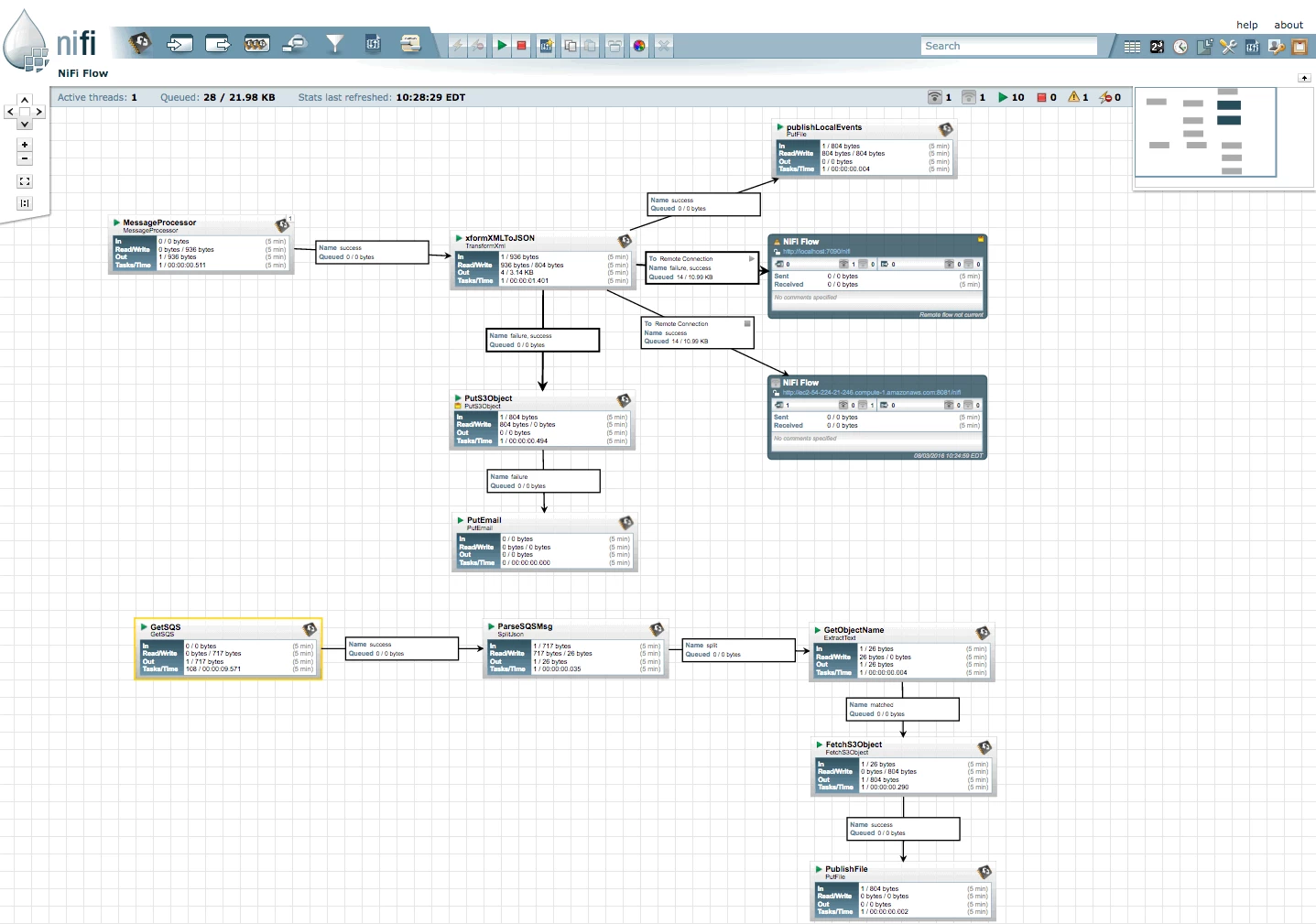Select the PutEmail processor
This screenshot has width=1316, height=924.
point(545,542)
